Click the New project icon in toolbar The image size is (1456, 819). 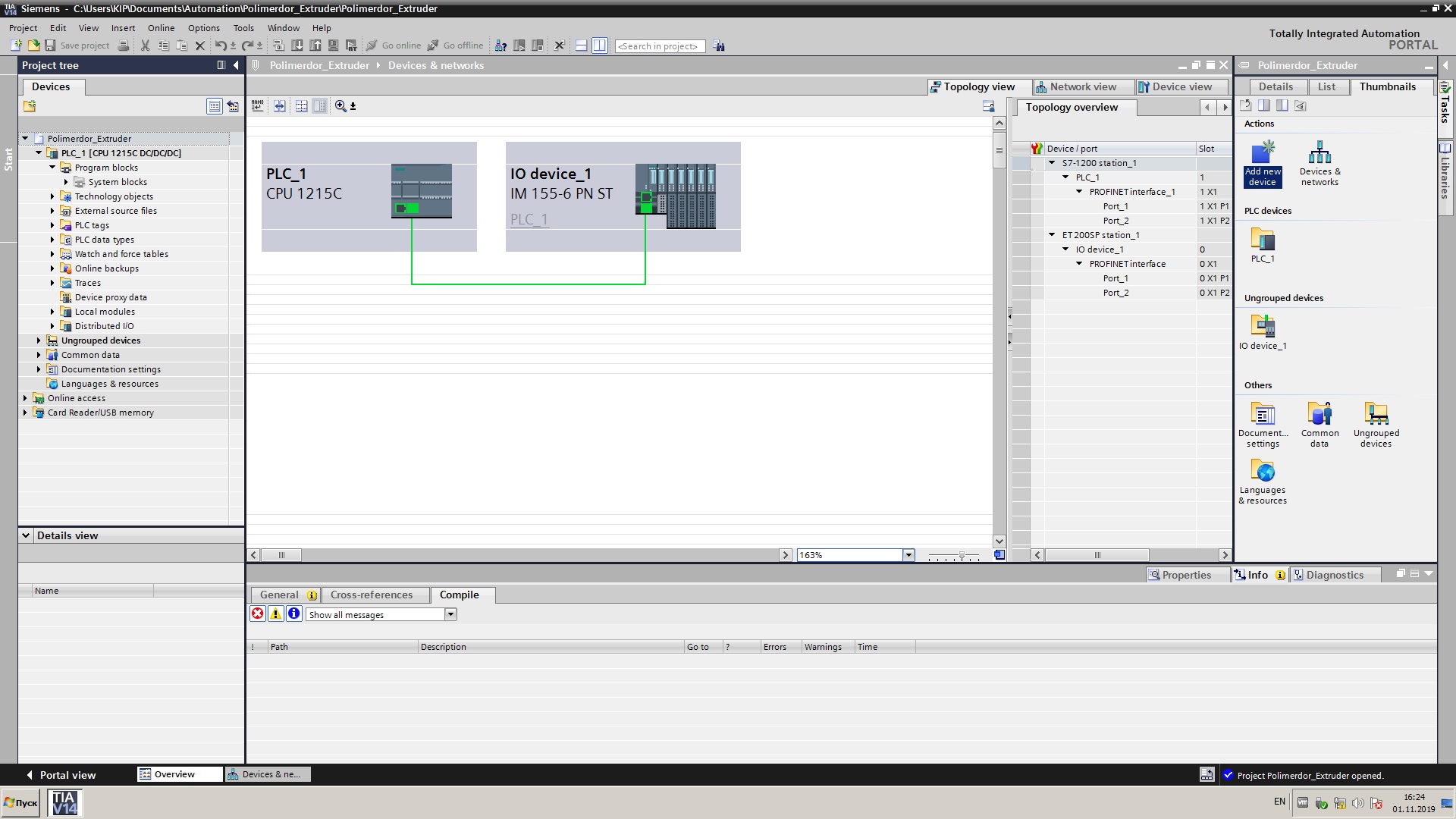click(x=16, y=45)
